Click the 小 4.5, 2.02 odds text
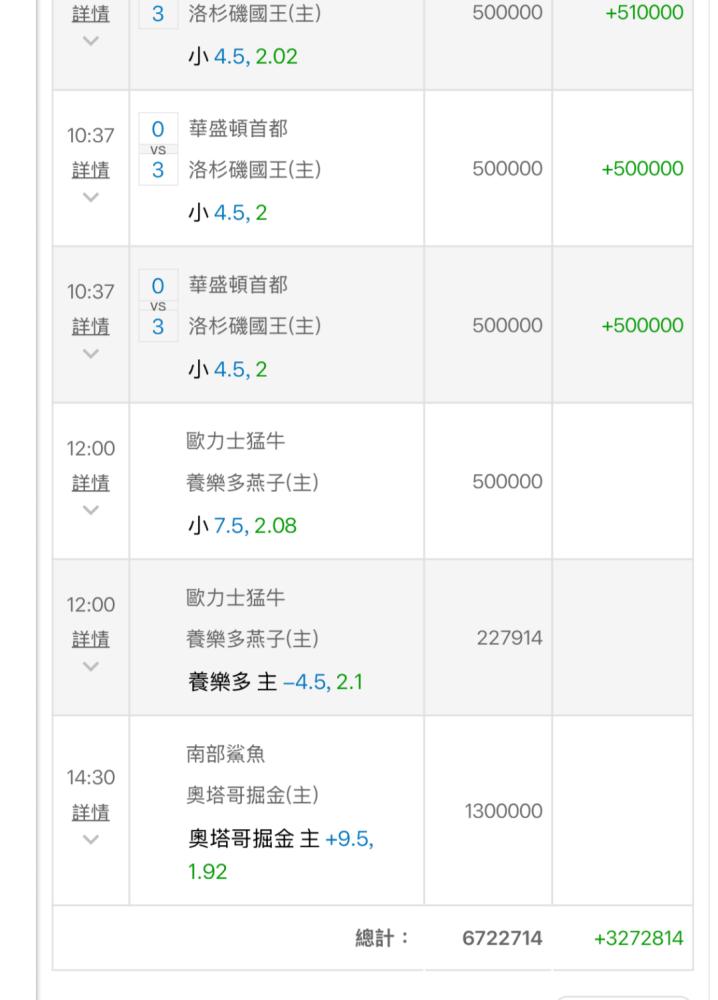 point(243,57)
